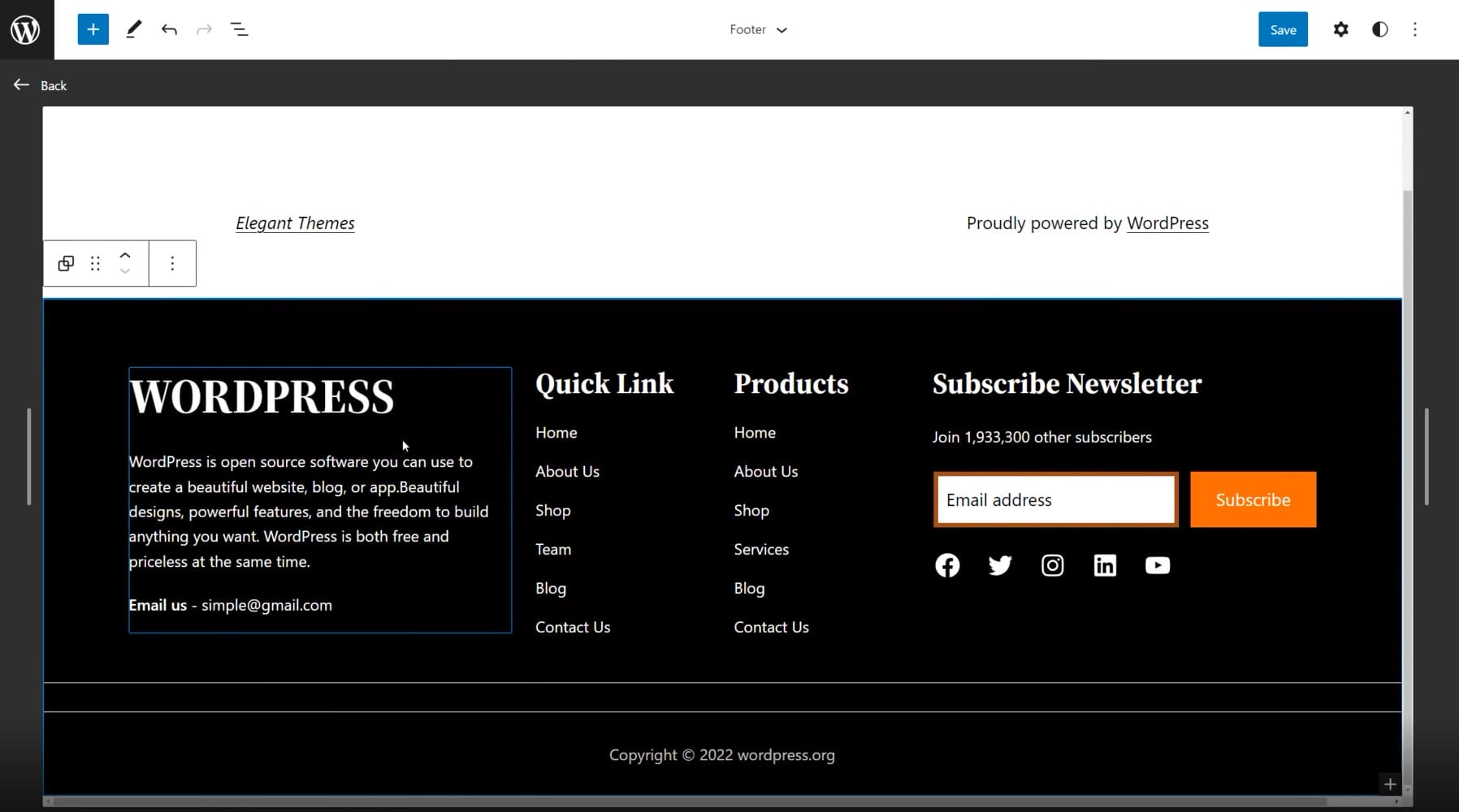Navigate Back from the footer editor
Screen dimensions: 1459x812
(39, 84)
